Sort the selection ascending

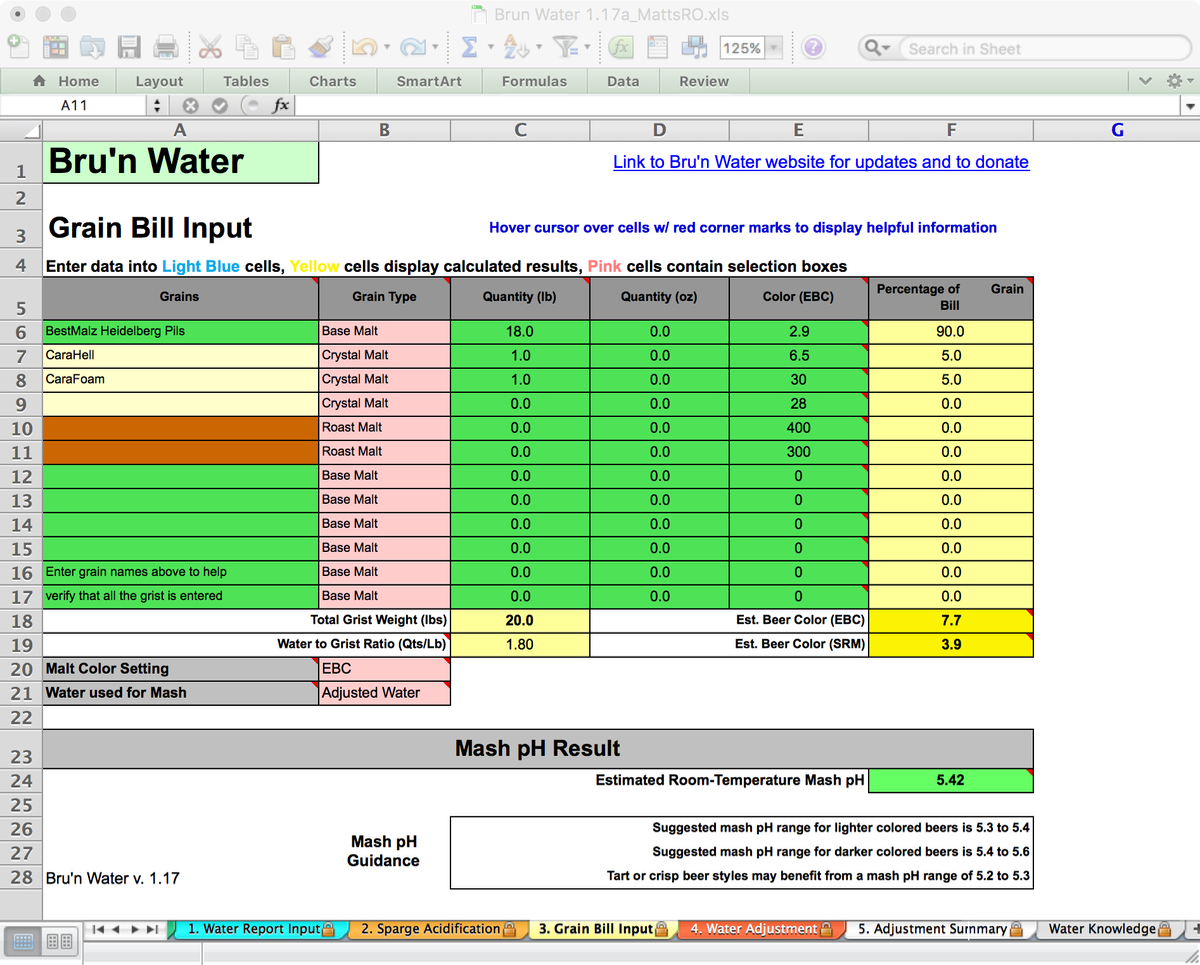click(x=518, y=47)
